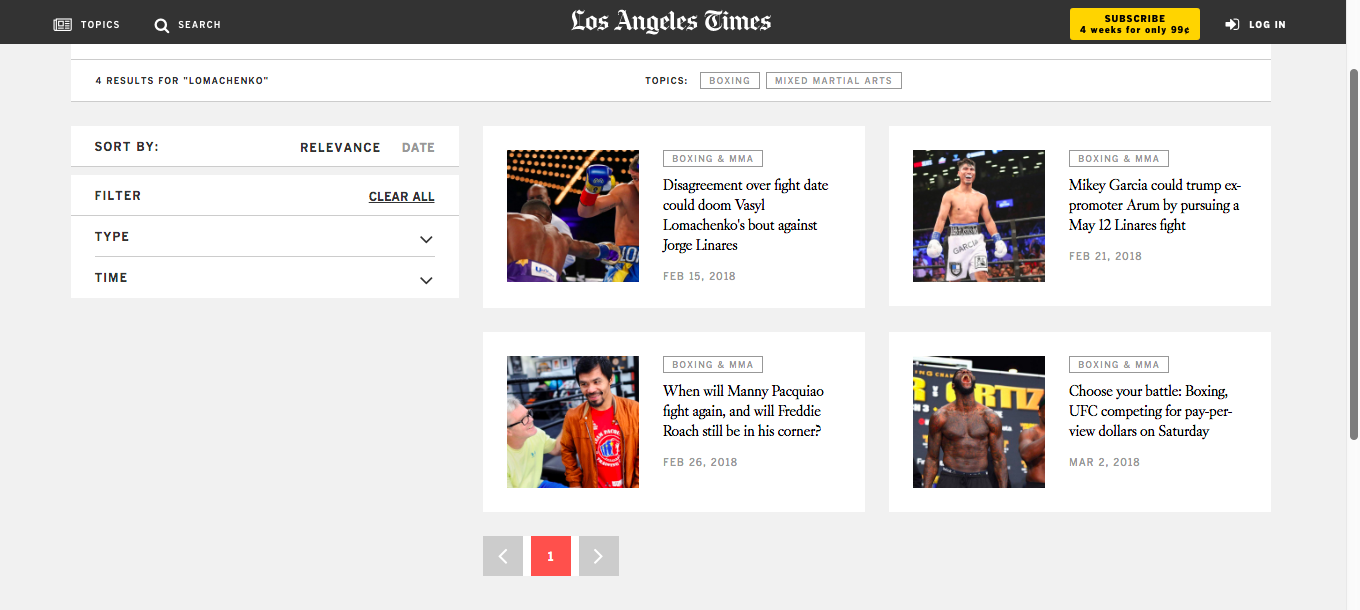Click the Subscribe 4 weeks button
The height and width of the screenshot is (610, 1360).
[1134, 24]
